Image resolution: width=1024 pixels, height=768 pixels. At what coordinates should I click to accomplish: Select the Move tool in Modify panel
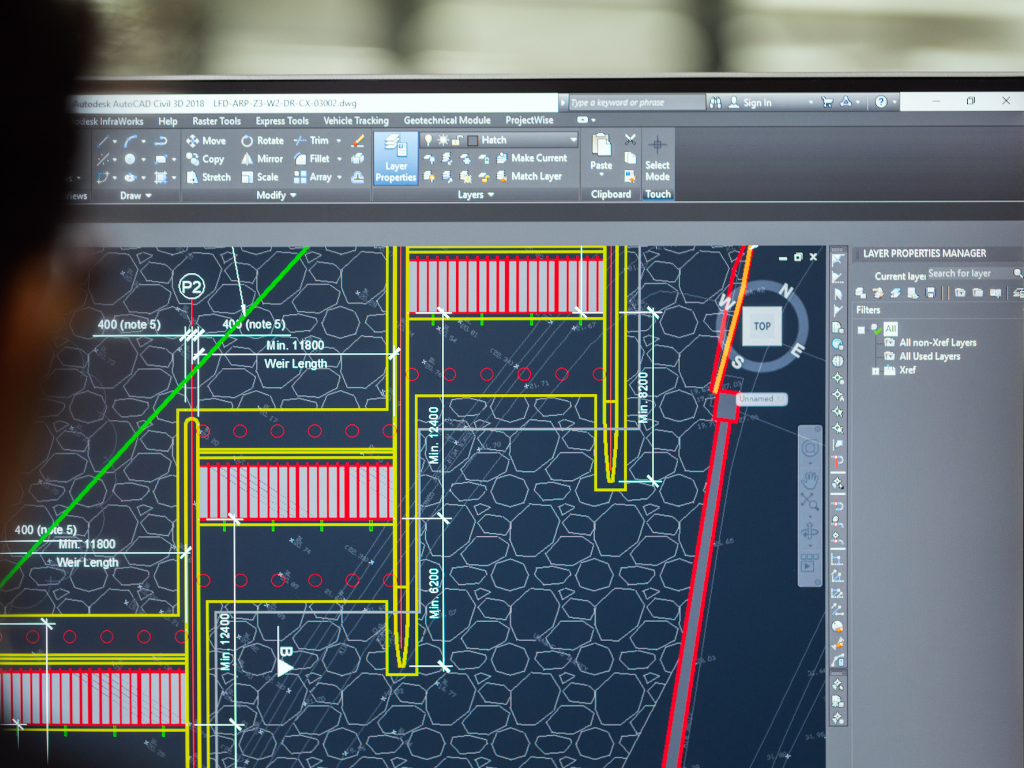[206, 141]
